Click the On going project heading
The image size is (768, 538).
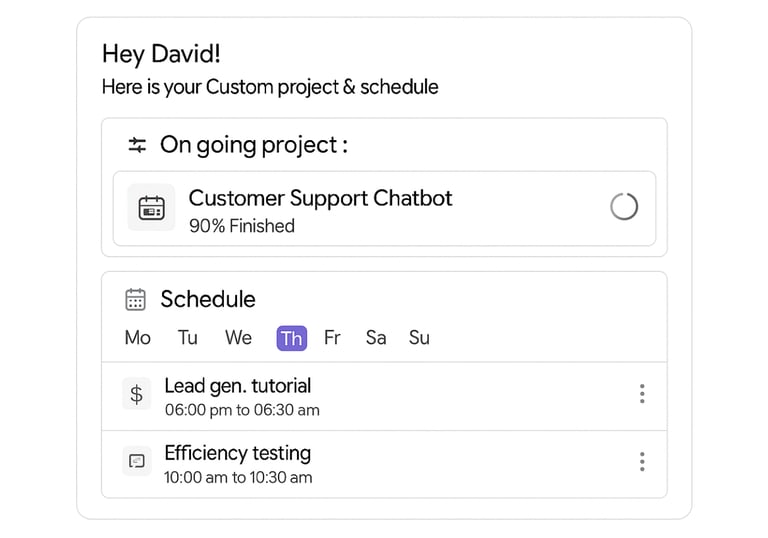click(254, 145)
